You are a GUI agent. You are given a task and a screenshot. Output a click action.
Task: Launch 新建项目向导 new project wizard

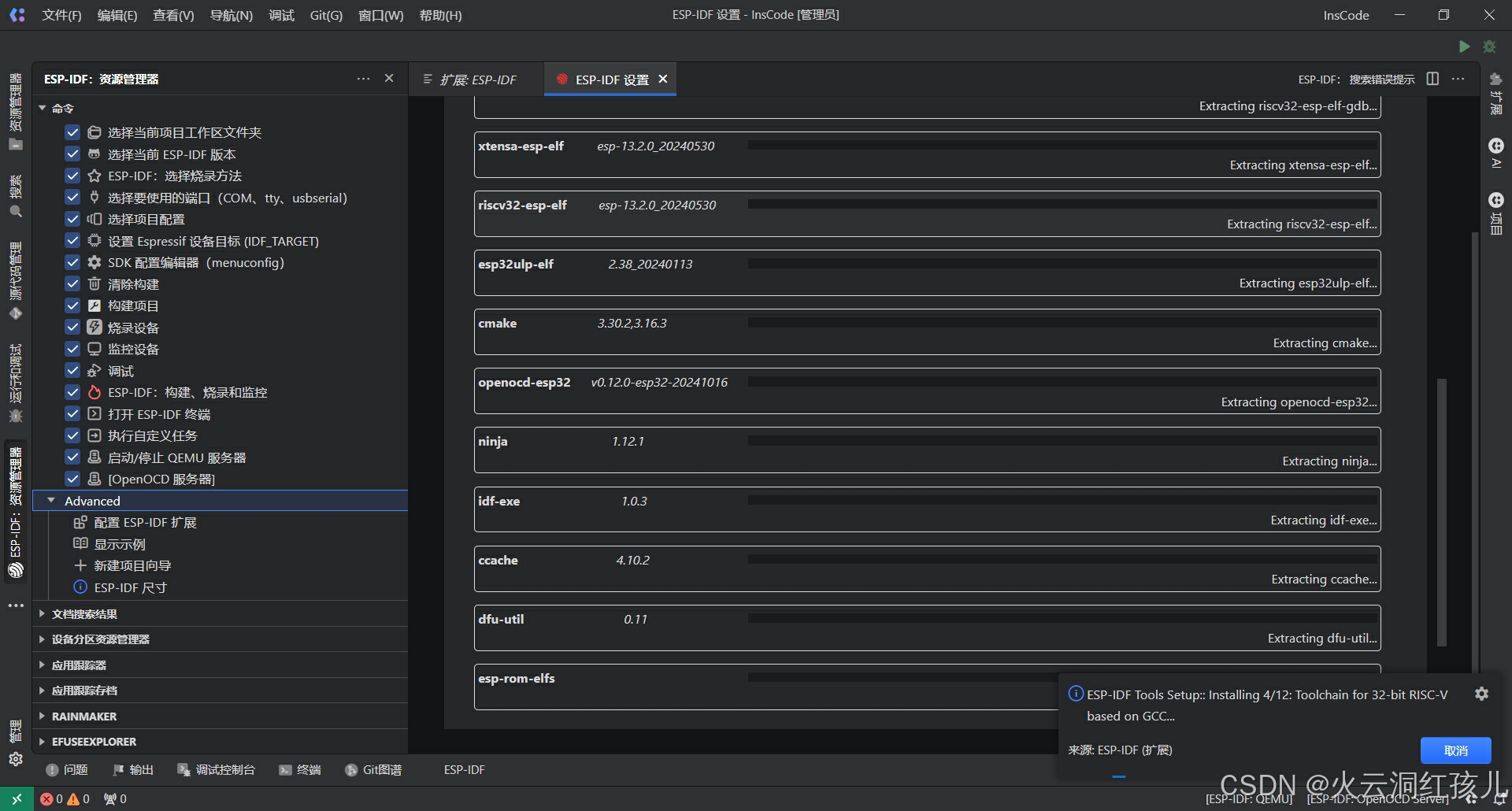pyautogui.click(x=132, y=565)
